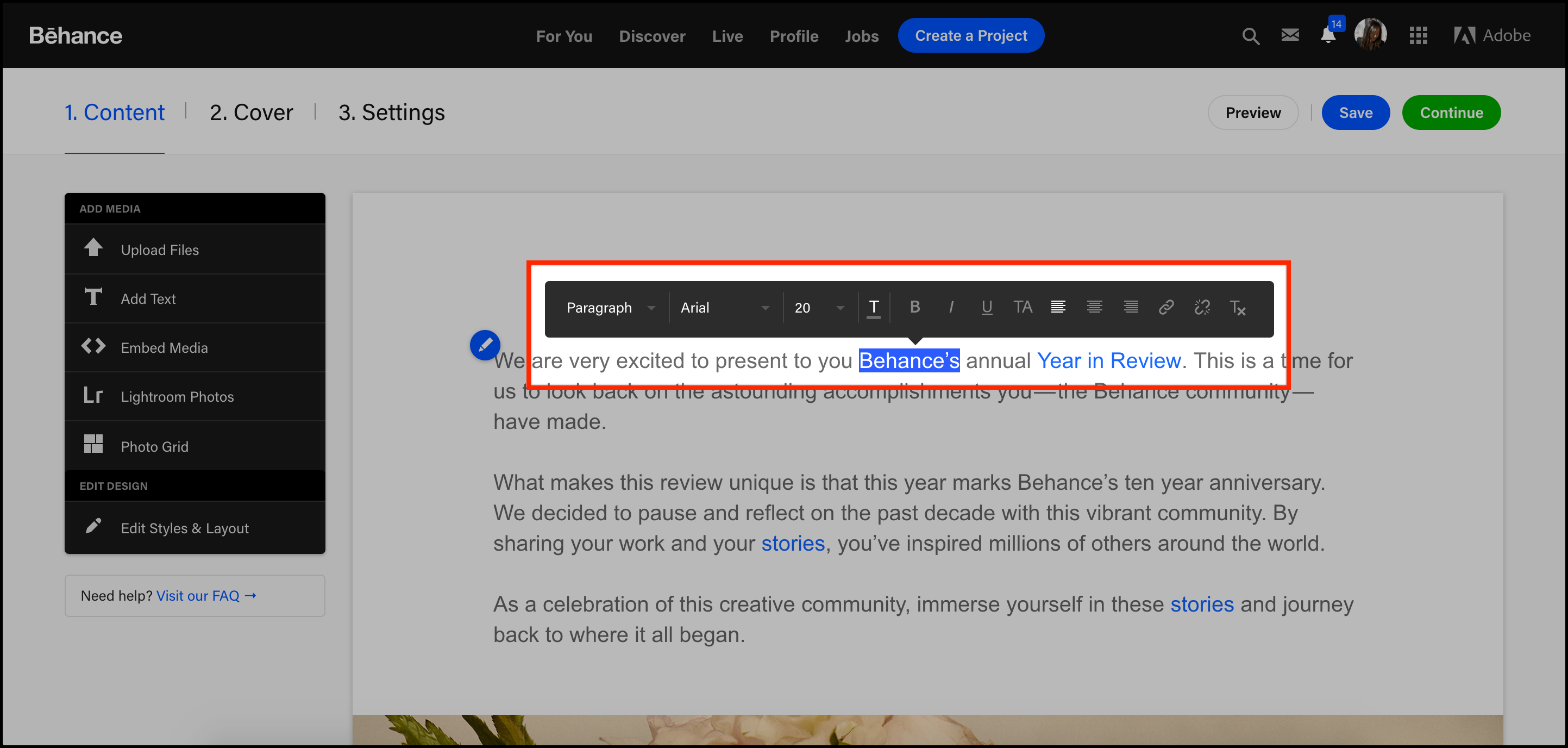Click the Year in Review link
Viewport: 1568px width, 748px height.
(1108, 360)
